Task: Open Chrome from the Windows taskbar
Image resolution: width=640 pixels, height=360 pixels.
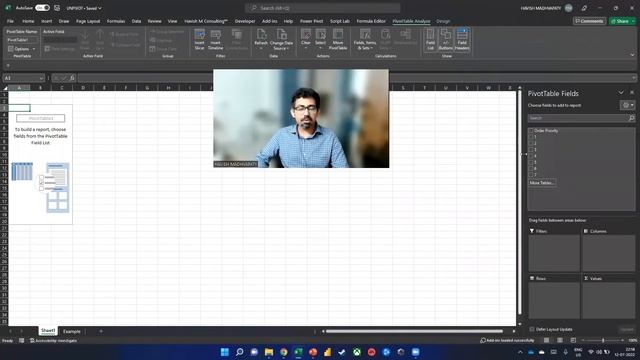Action: pyautogui.click(x=284, y=352)
